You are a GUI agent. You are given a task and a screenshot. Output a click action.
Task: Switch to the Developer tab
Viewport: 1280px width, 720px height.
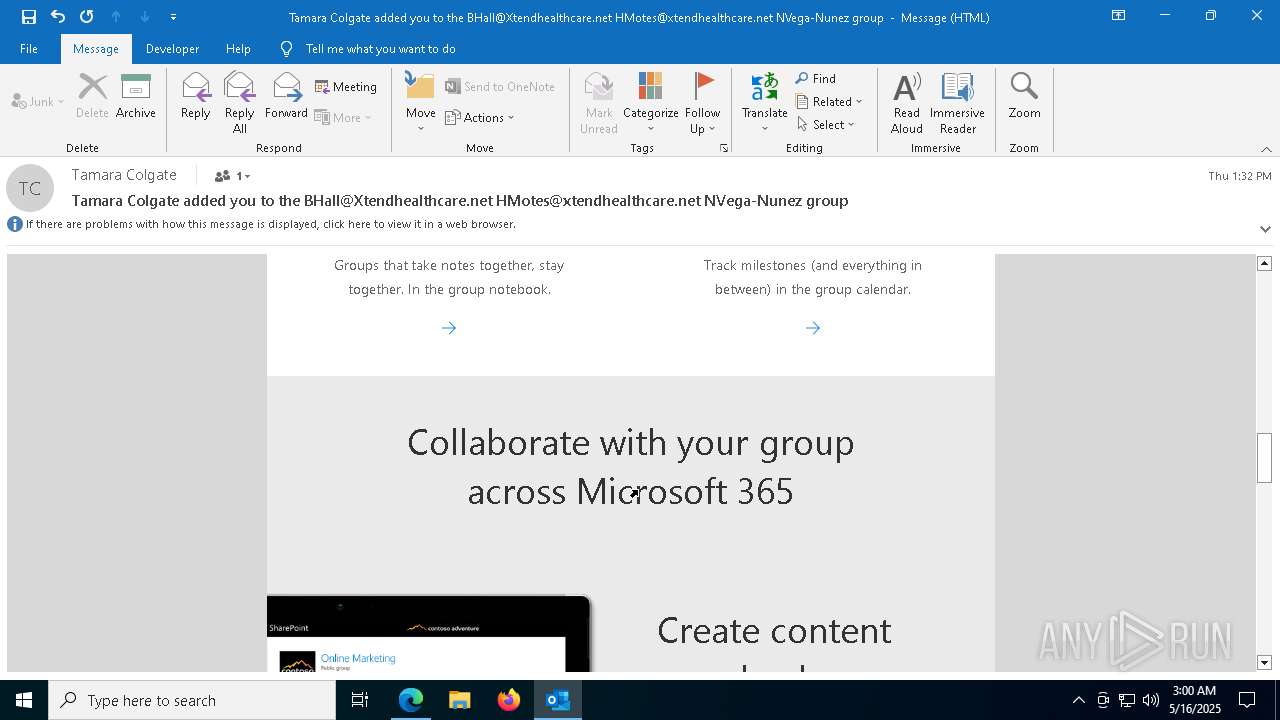point(172,48)
